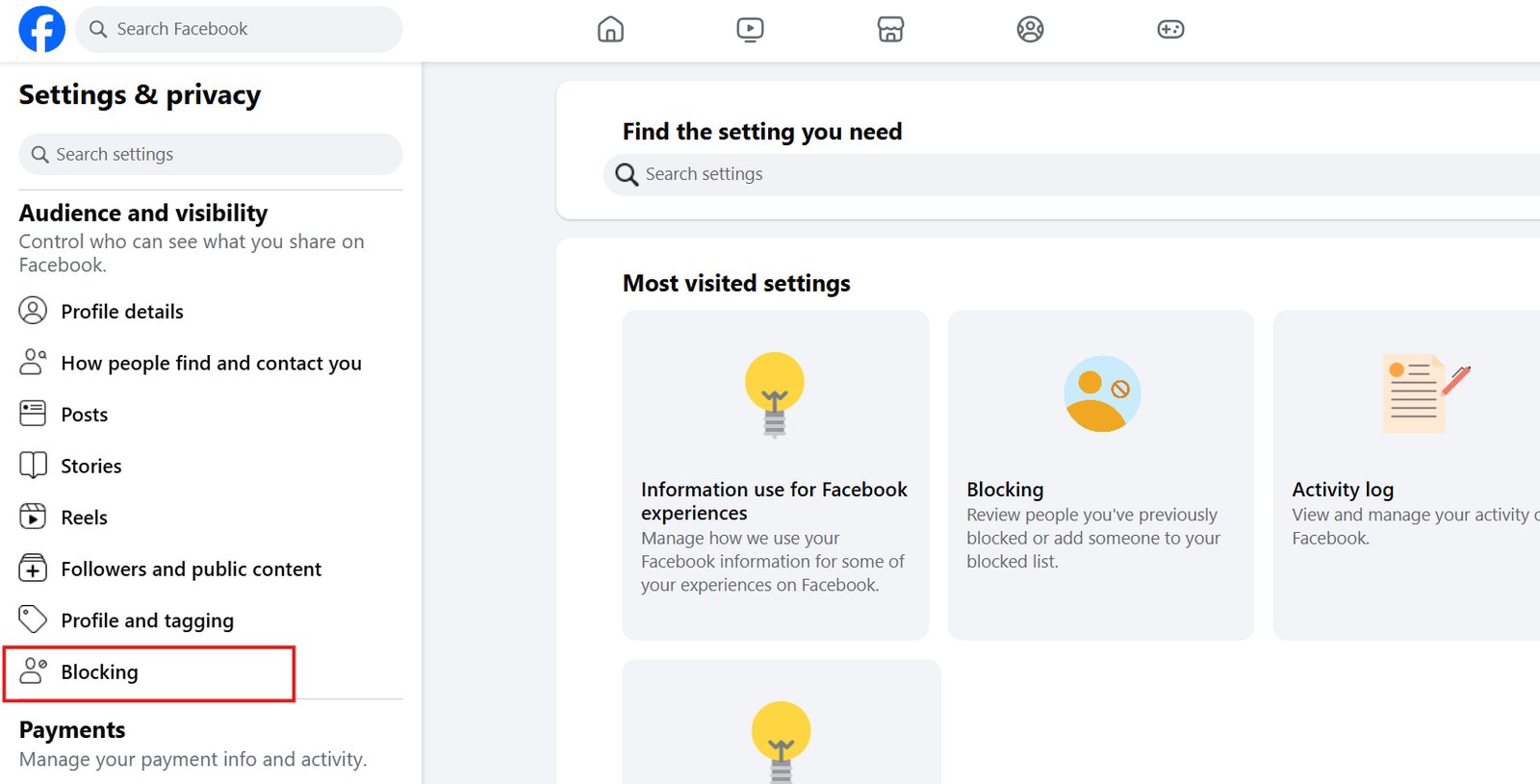Go to Stories settings
This screenshot has width=1540, height=784.
90,467
